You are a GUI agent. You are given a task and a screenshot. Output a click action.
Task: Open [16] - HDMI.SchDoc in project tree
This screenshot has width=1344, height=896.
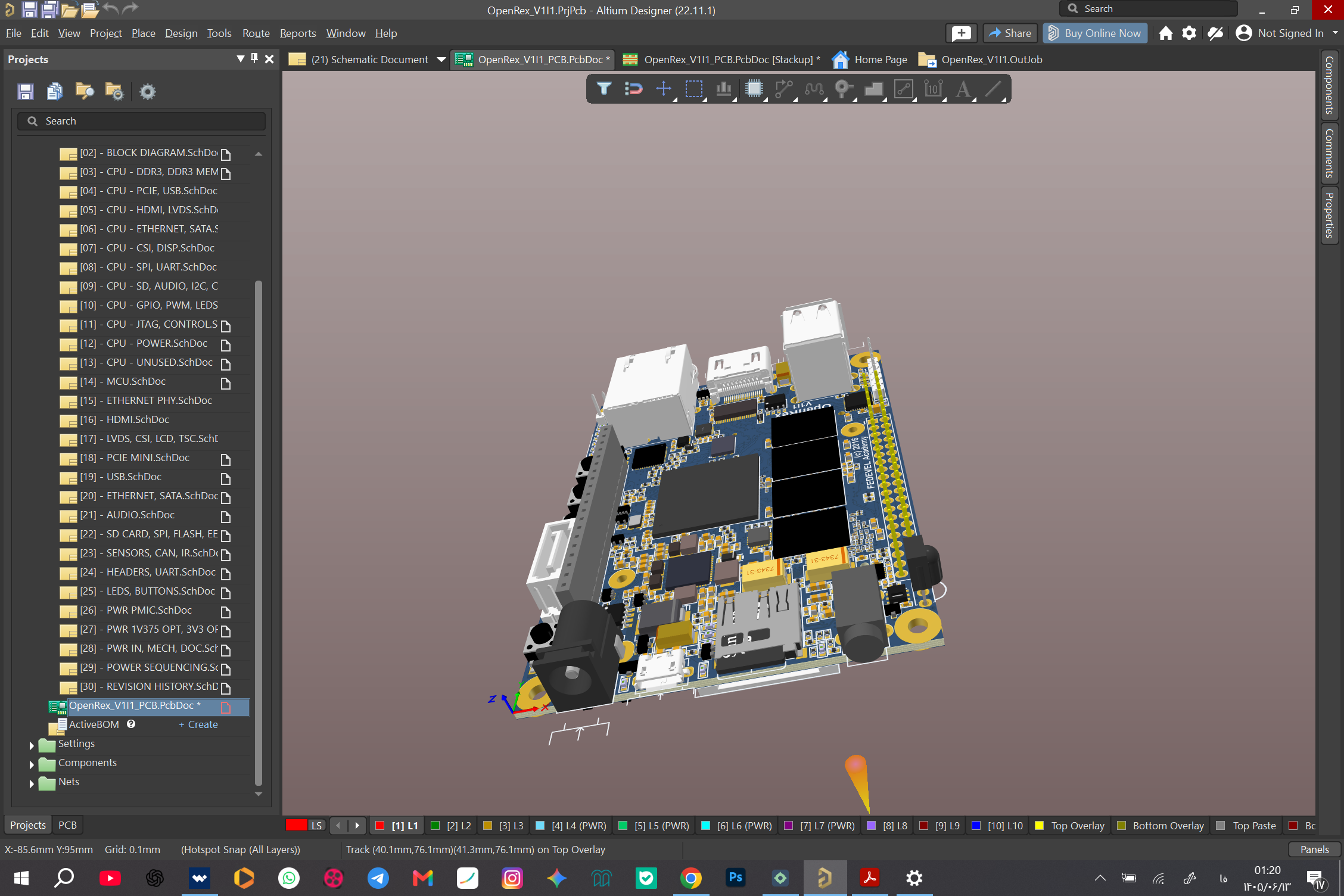pos(125,420)
